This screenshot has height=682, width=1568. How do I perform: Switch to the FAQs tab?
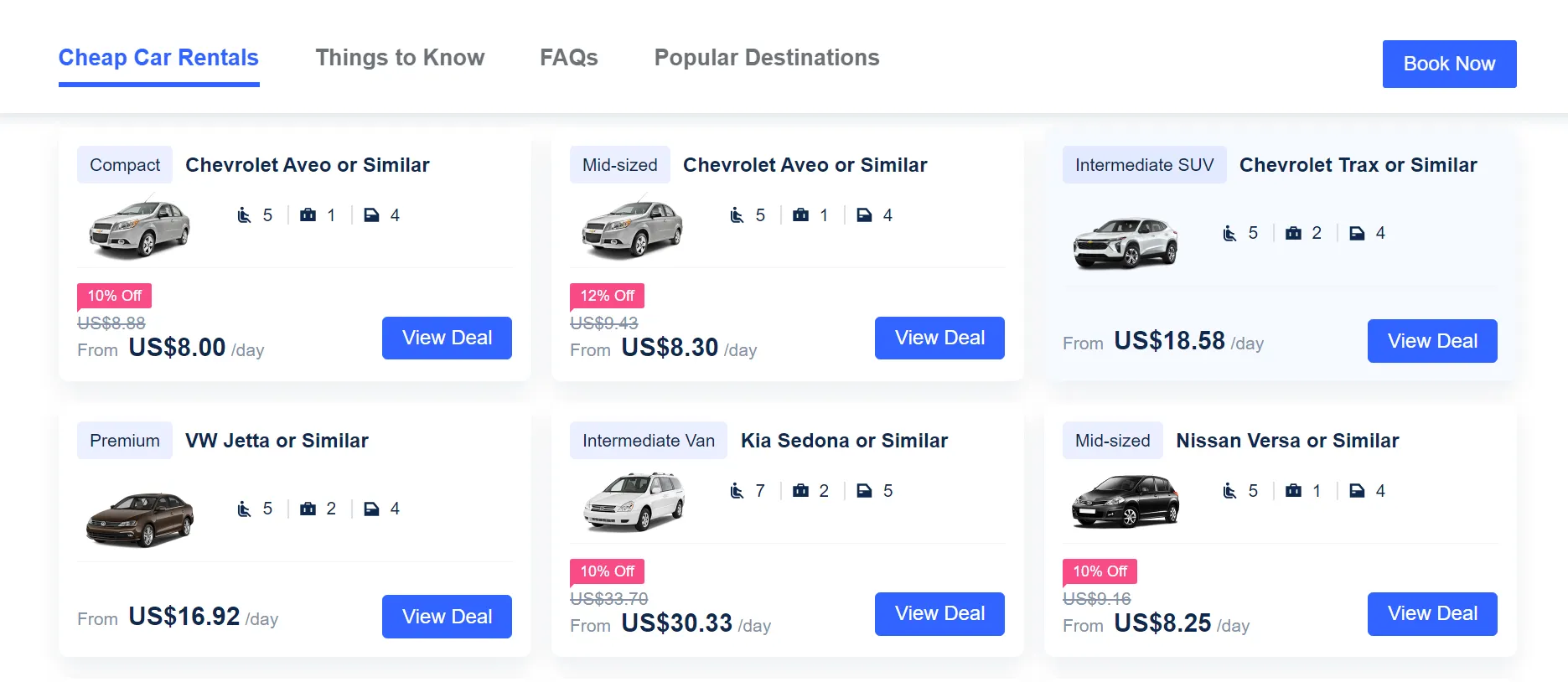coord(568,58)
